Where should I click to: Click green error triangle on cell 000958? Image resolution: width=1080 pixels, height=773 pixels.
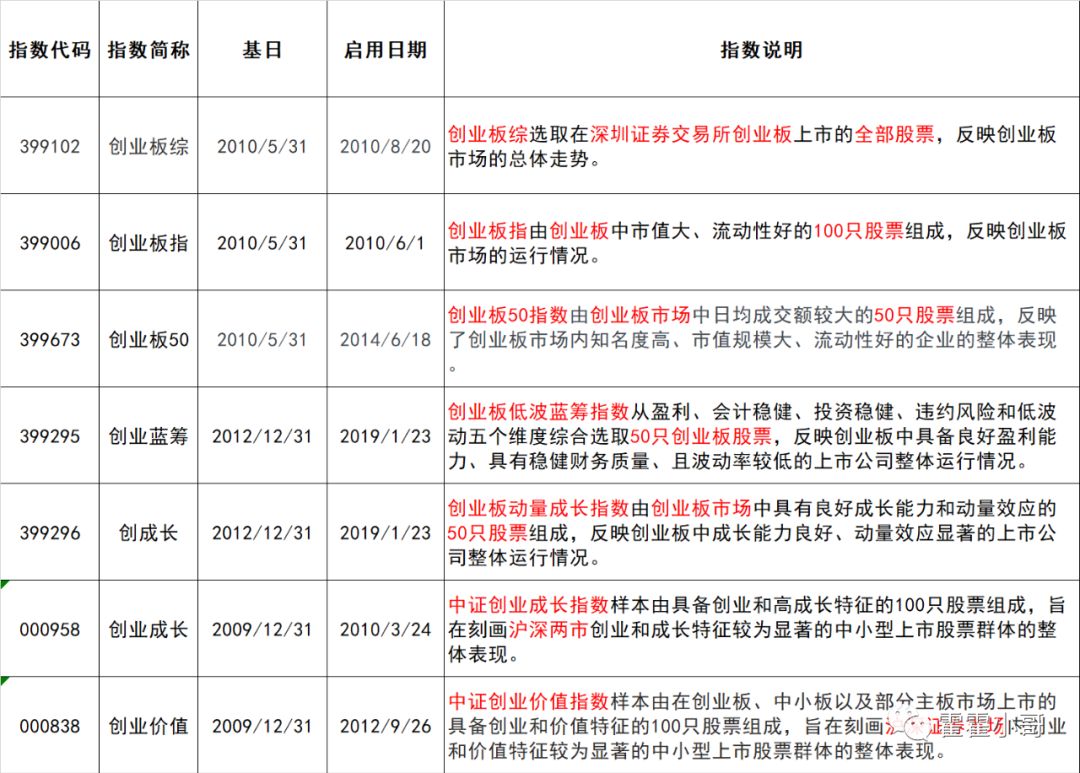[4, 585]
